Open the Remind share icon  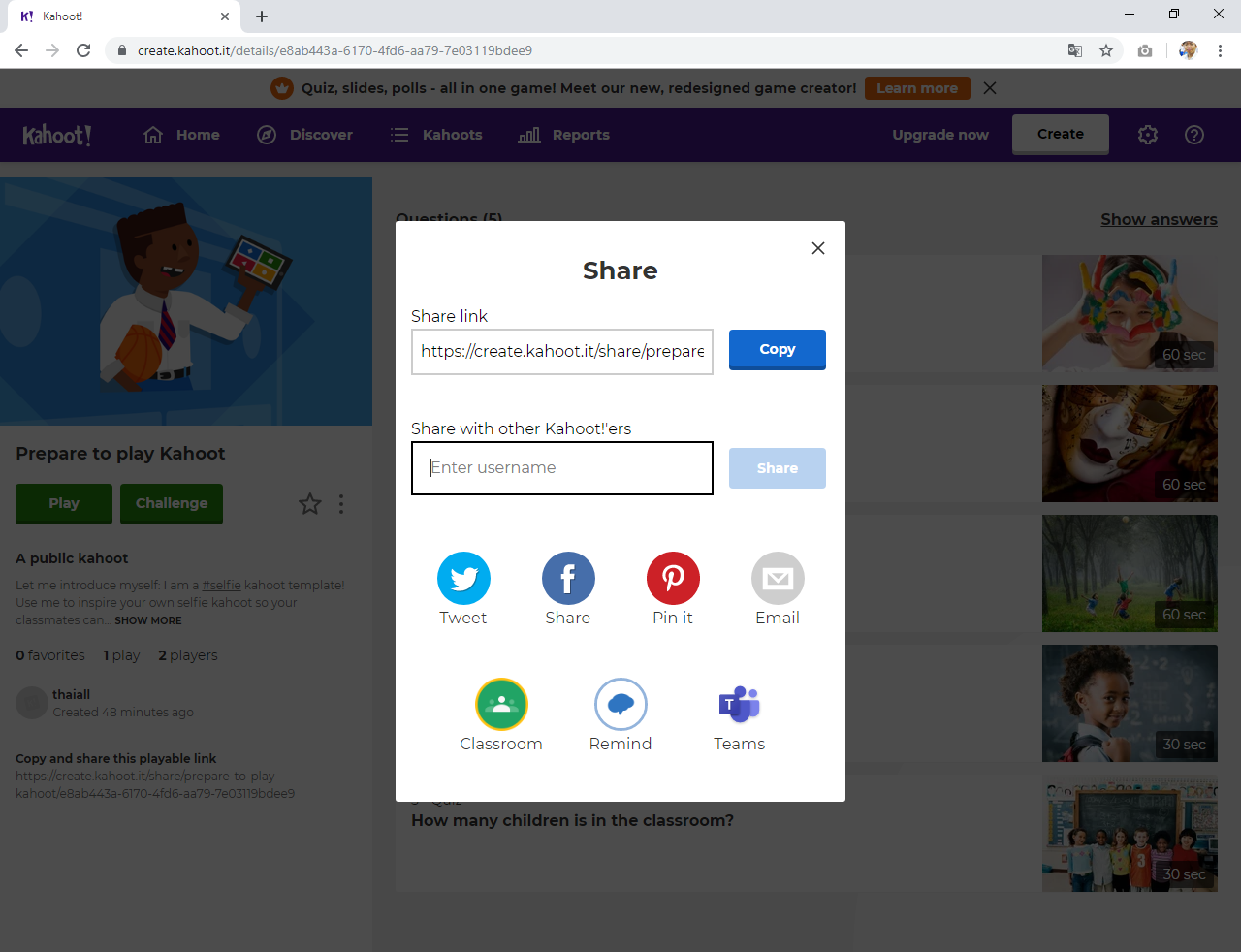pos(620,705)
